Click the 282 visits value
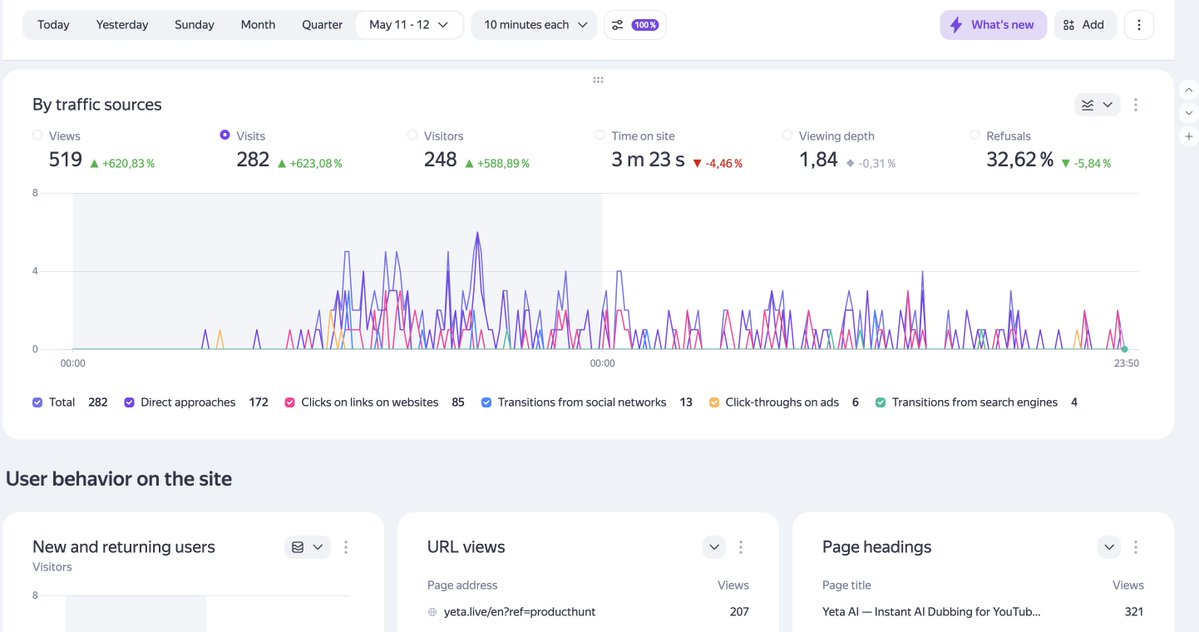 tap(253, 160)
